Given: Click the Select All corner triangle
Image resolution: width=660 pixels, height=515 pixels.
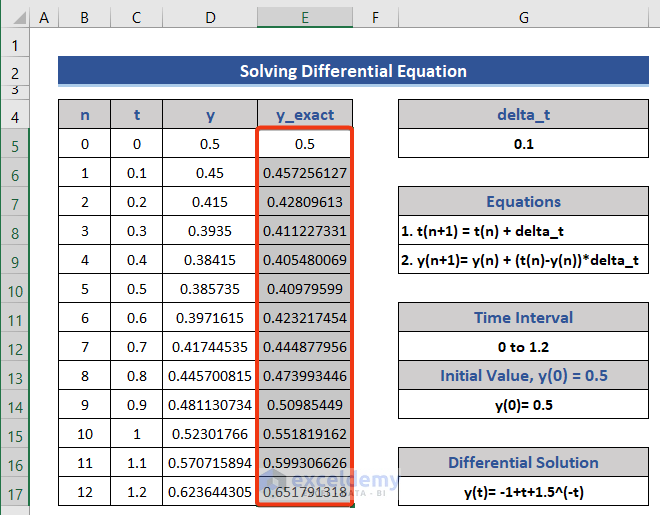Looking at the screenshot, I should [15, 18].
